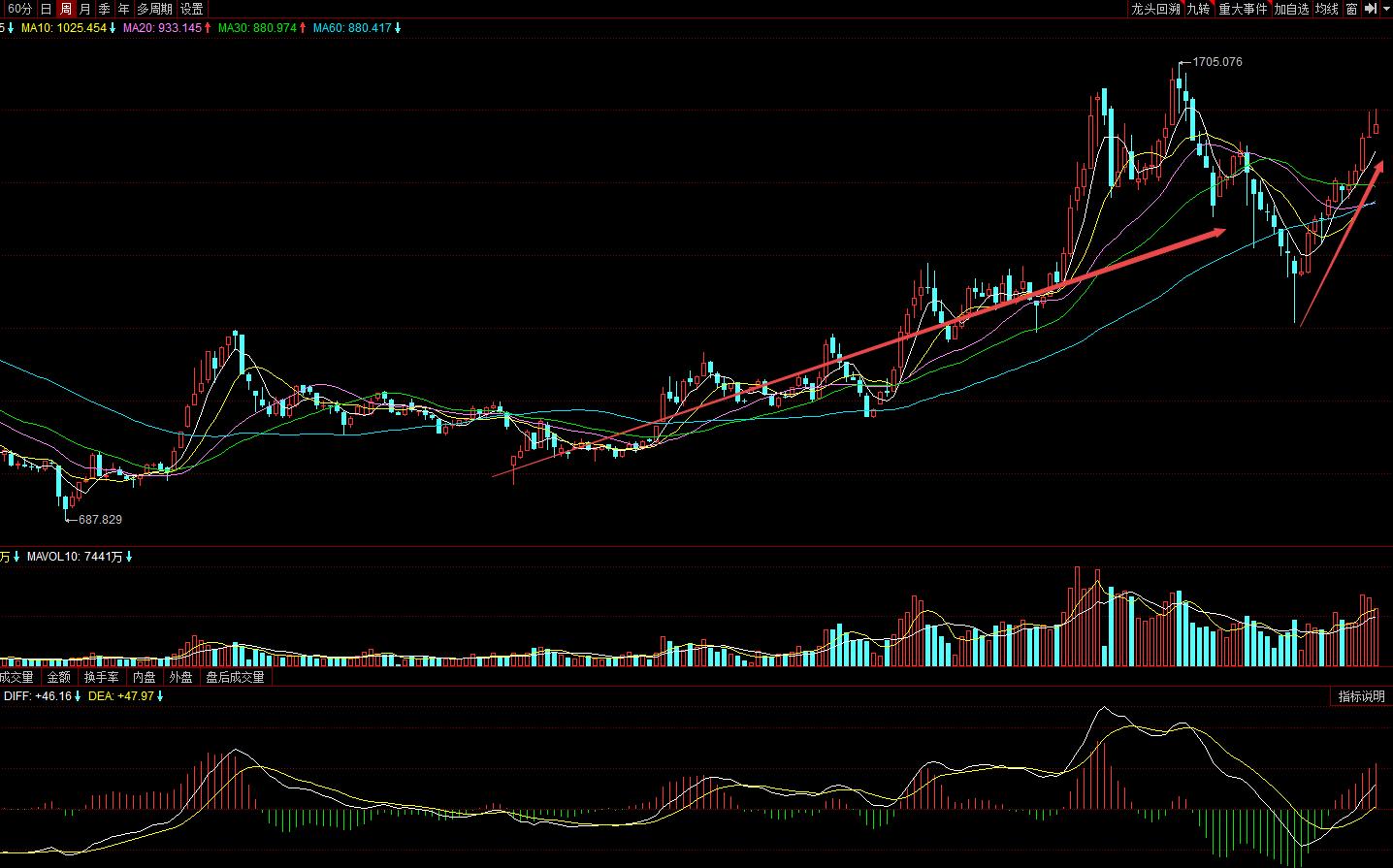1393x868 pixels.
Task: Select the 周 (weekly) period tab
Action: (x=65, y=9)
